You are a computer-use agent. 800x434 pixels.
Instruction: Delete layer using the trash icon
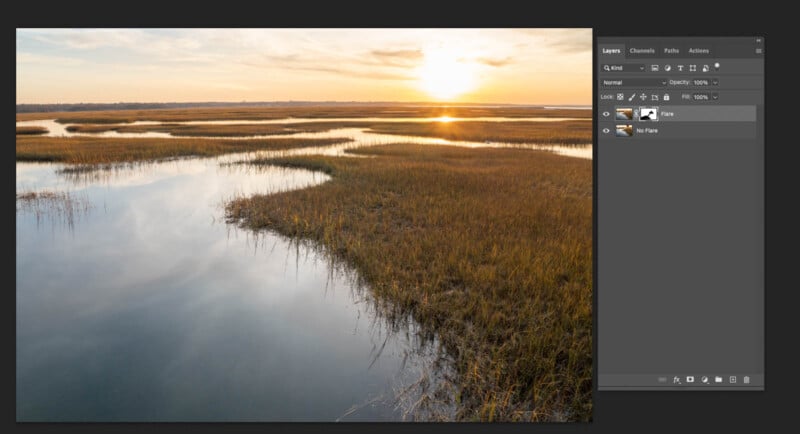746,380
